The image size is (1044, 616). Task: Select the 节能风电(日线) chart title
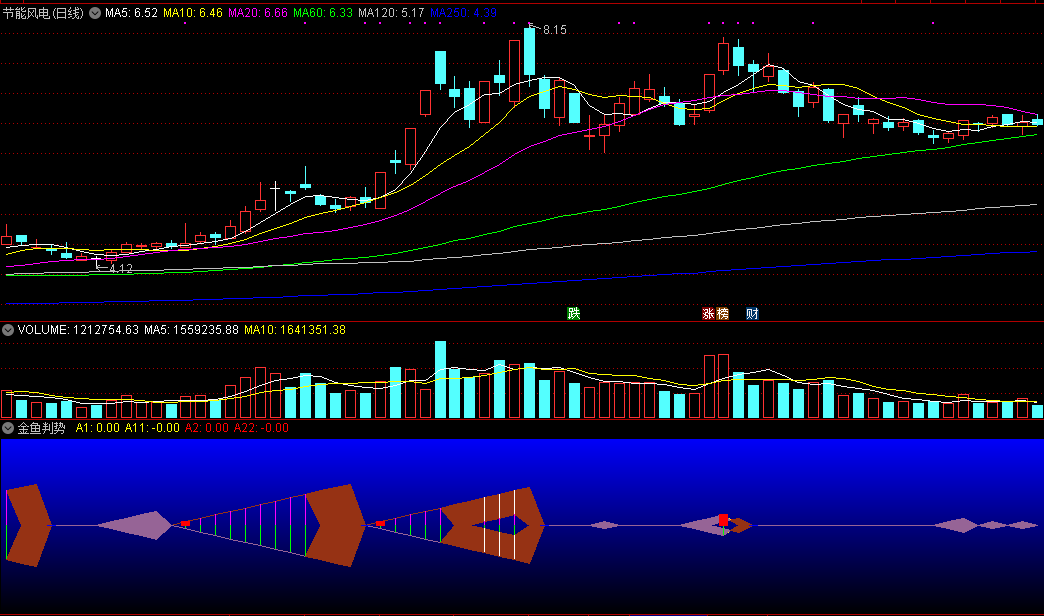click(x=43, y=13)
